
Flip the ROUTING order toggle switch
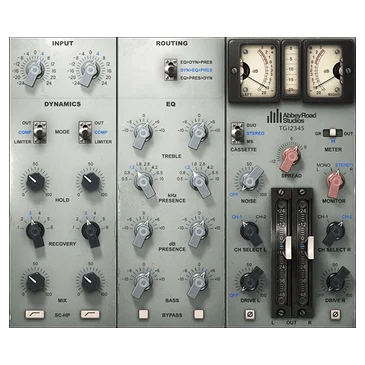170,70
